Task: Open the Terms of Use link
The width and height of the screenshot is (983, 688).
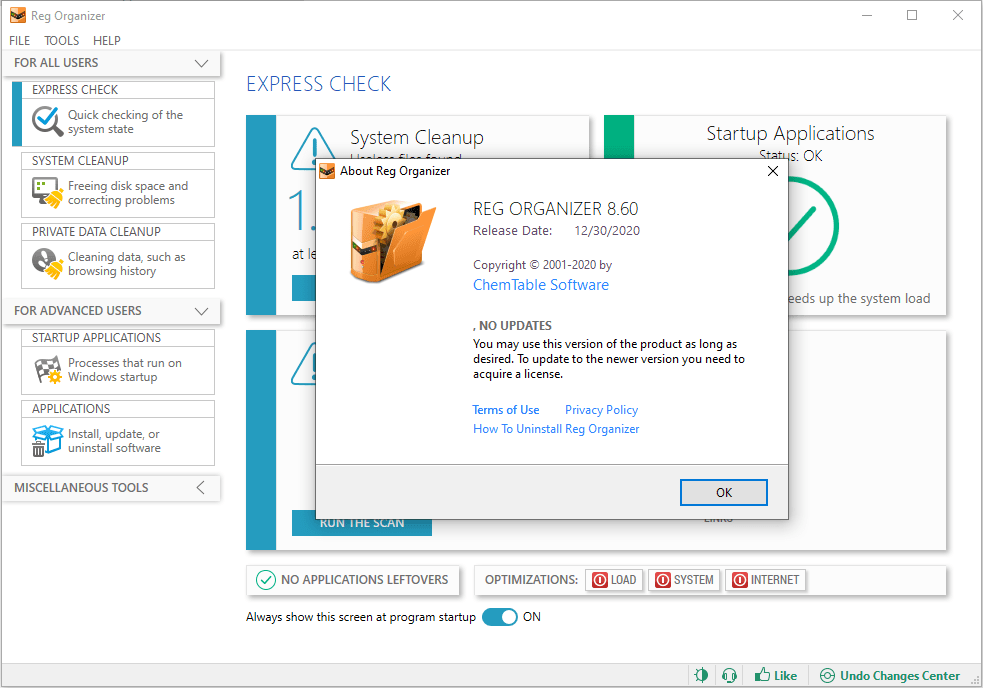Action: point(506,410)
